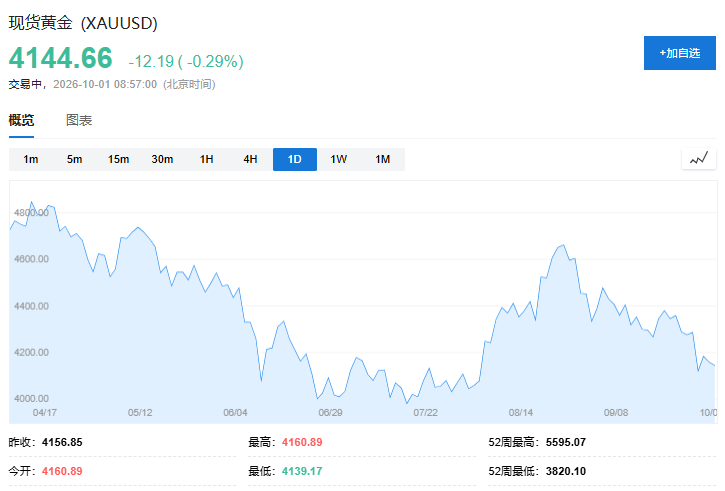The height and width of the screenshot is (491, 725).
Task: Choose the 15m timeframe
Action: 118,160
